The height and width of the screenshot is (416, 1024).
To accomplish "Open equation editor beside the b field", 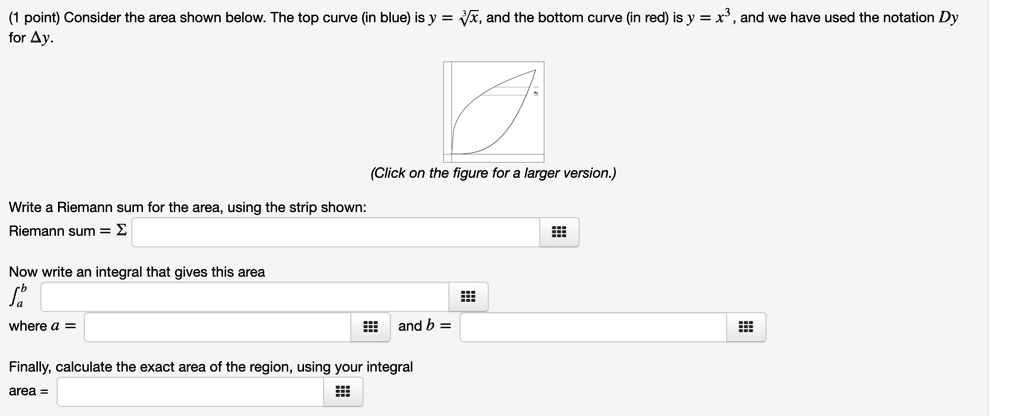I will click(x=746, y=327).
